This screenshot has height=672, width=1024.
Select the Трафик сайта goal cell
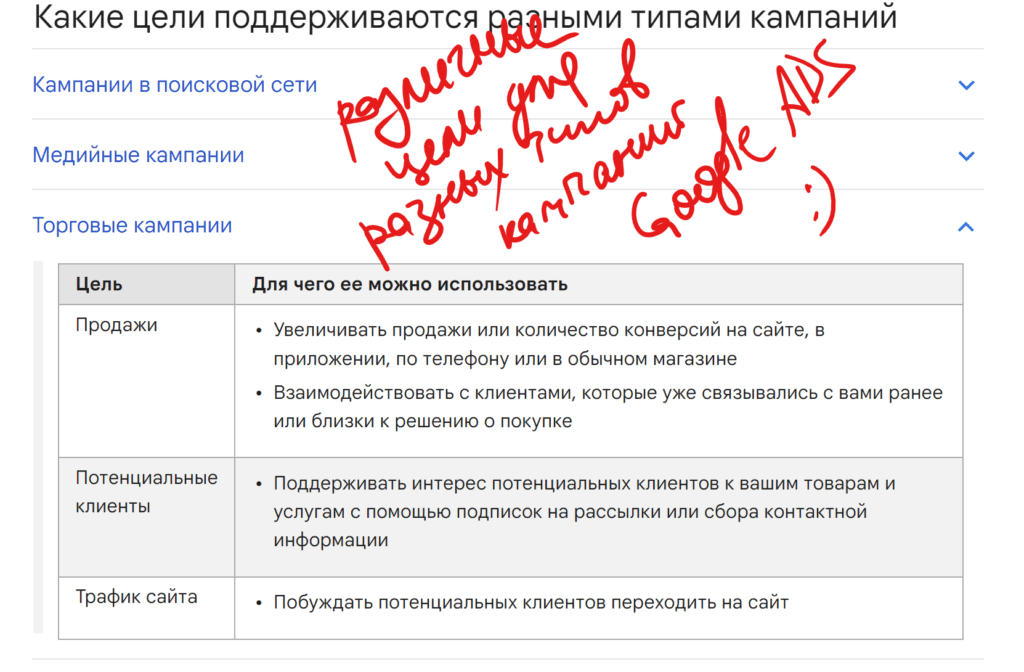(x=147, y=608)
